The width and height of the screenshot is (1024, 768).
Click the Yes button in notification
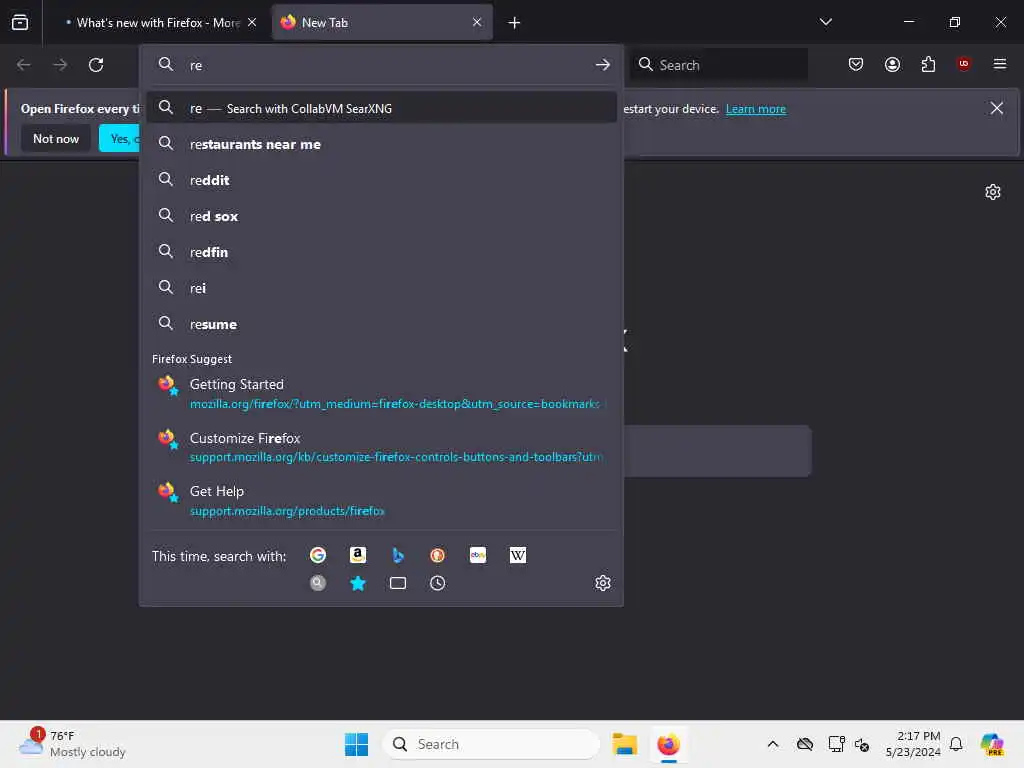(120, 138)
